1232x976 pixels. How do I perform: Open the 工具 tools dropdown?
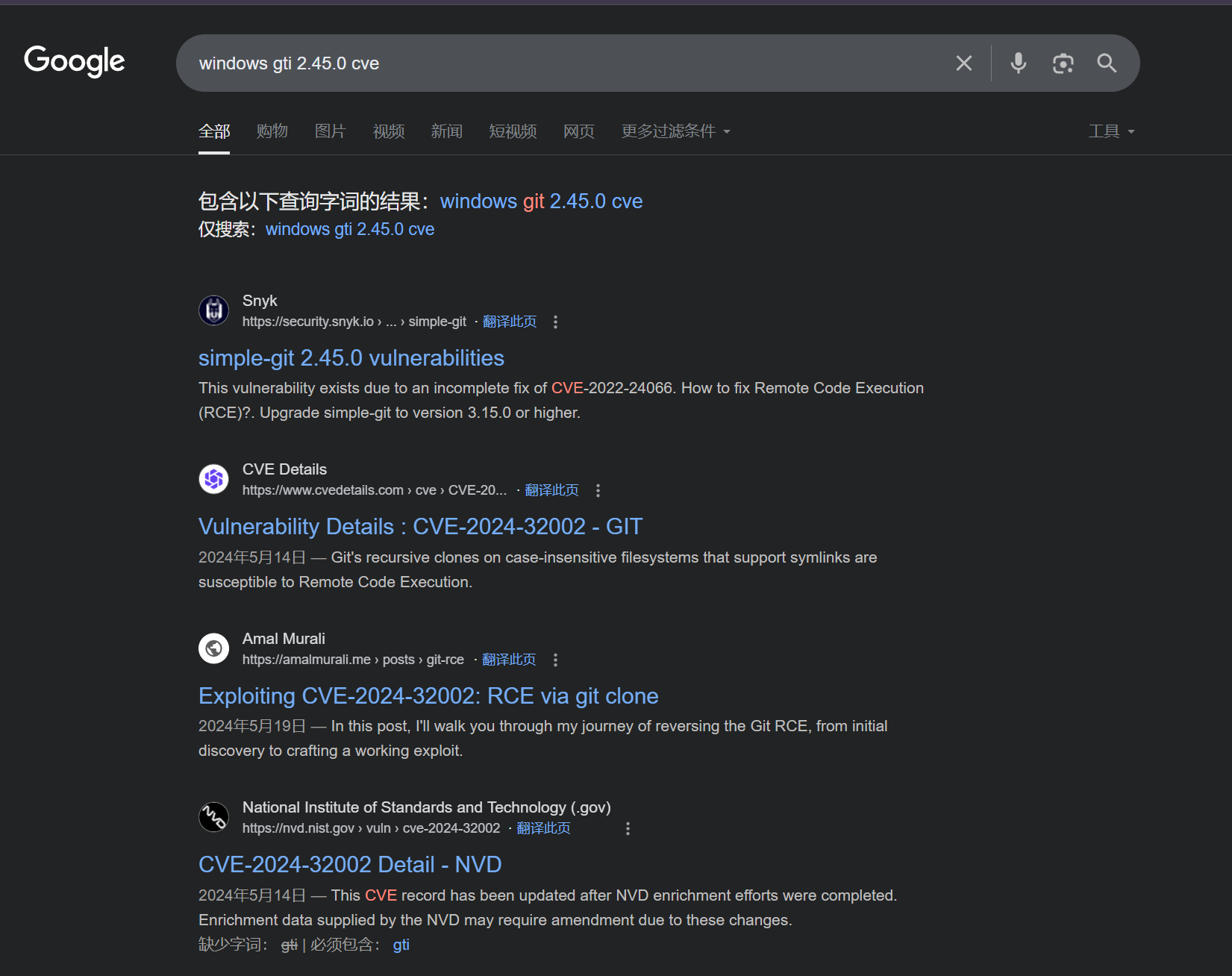(1110, 131)
